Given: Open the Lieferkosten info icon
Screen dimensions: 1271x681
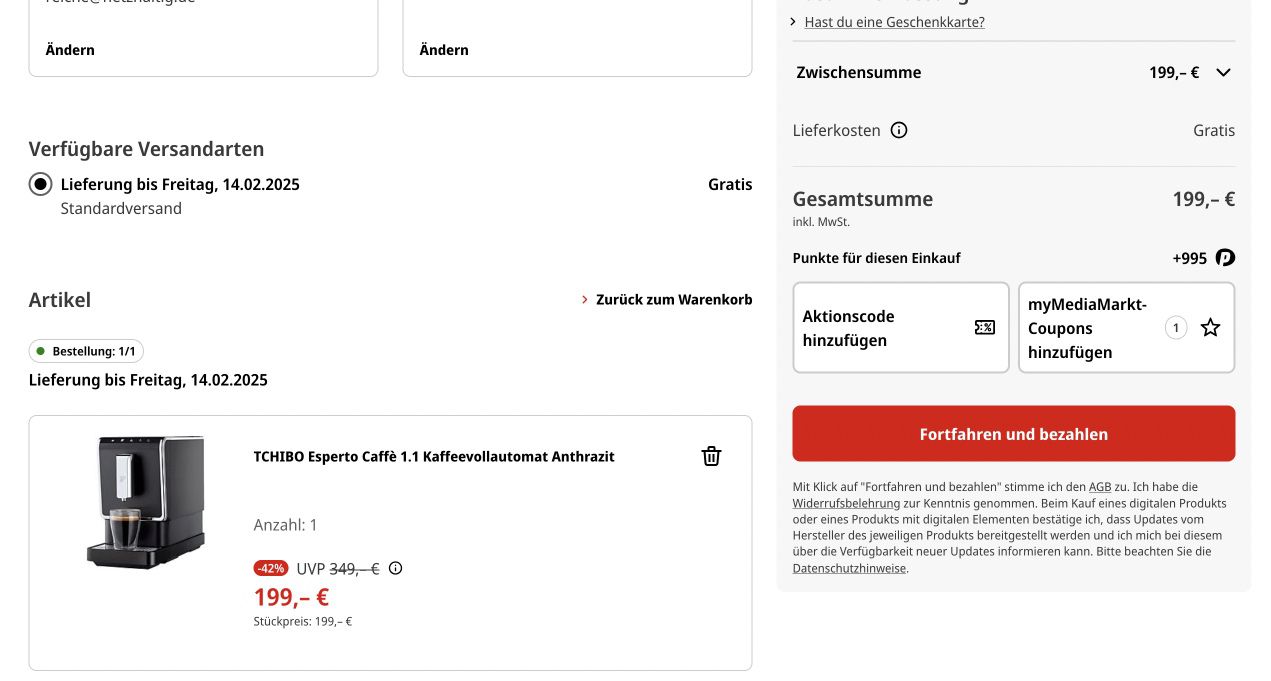Looking at the screenshot, I should 899,130.
